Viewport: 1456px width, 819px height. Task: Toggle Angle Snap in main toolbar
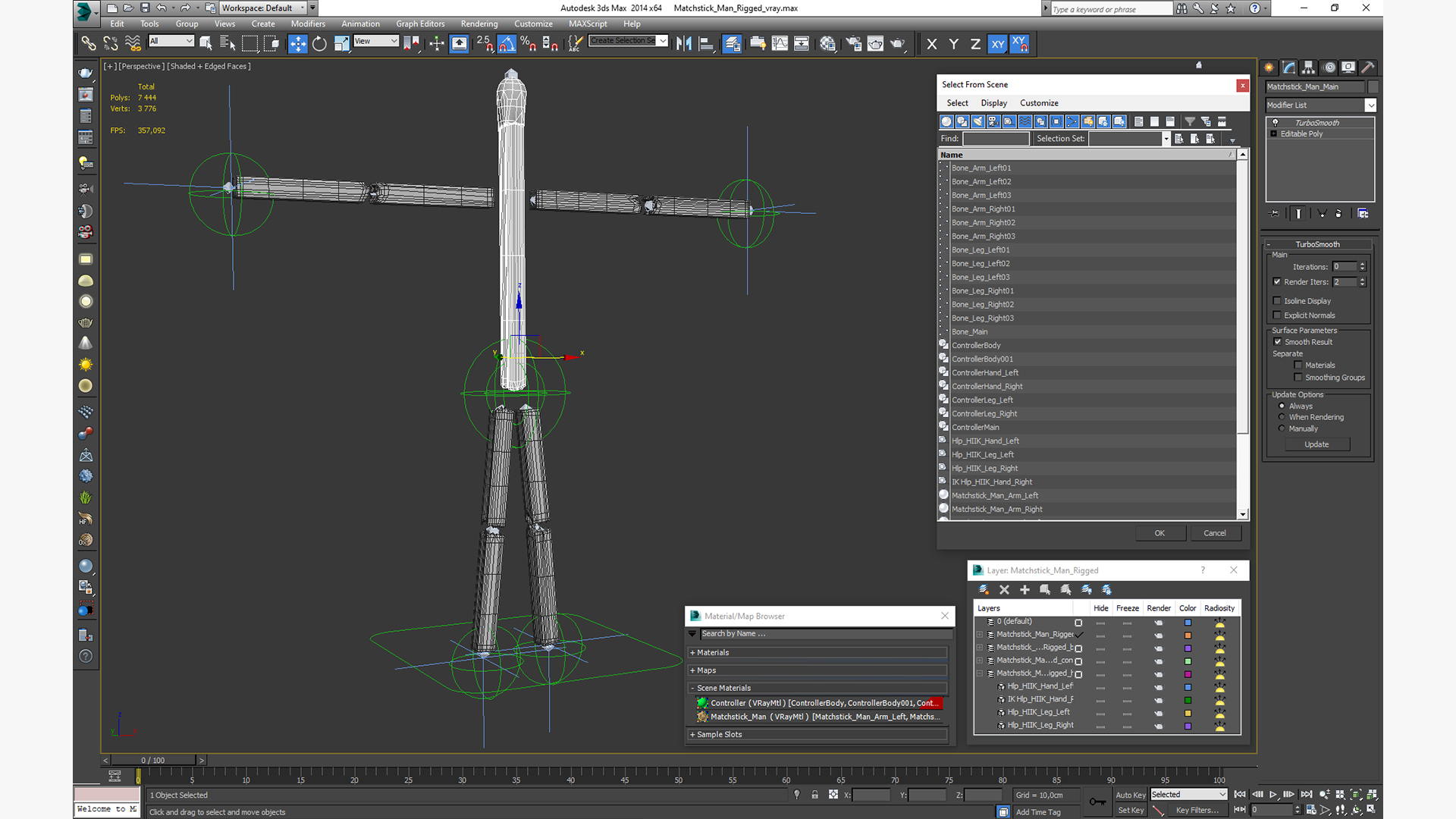[507, 44]
